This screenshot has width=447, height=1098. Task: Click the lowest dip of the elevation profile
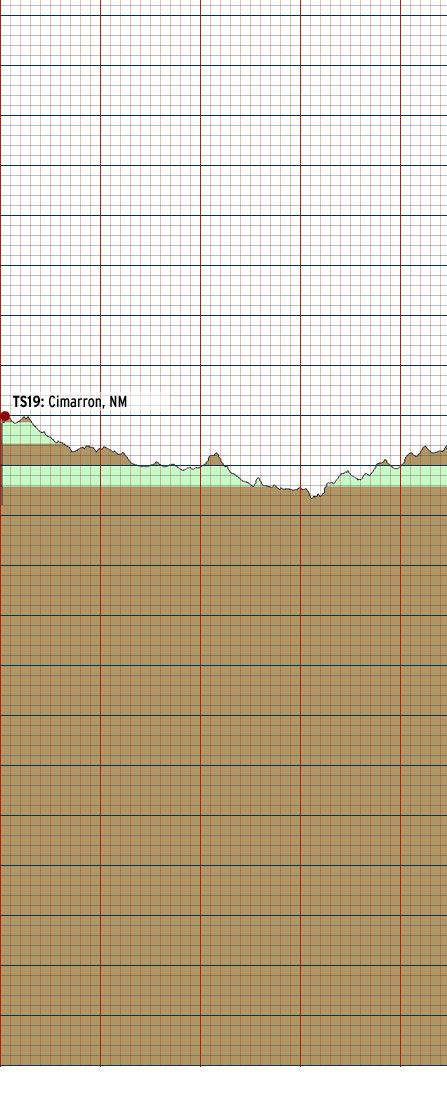coord(312,496)
